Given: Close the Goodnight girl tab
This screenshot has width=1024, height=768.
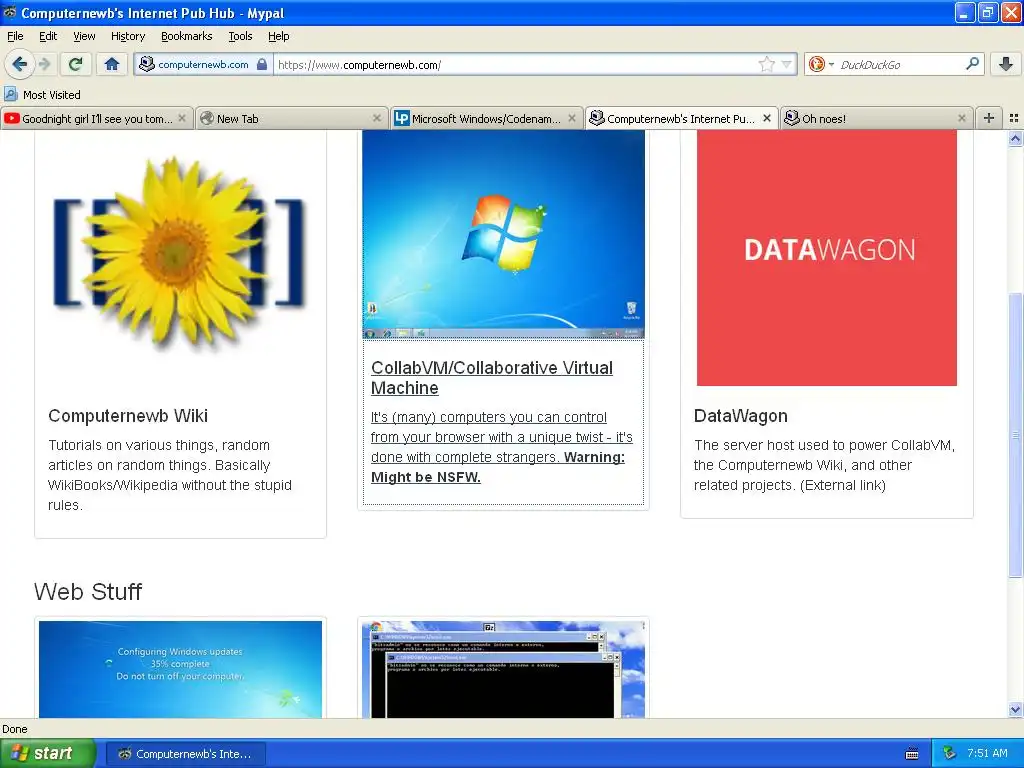Looking at the screenshot, I should pyautogui.click(x=182, y=118).
